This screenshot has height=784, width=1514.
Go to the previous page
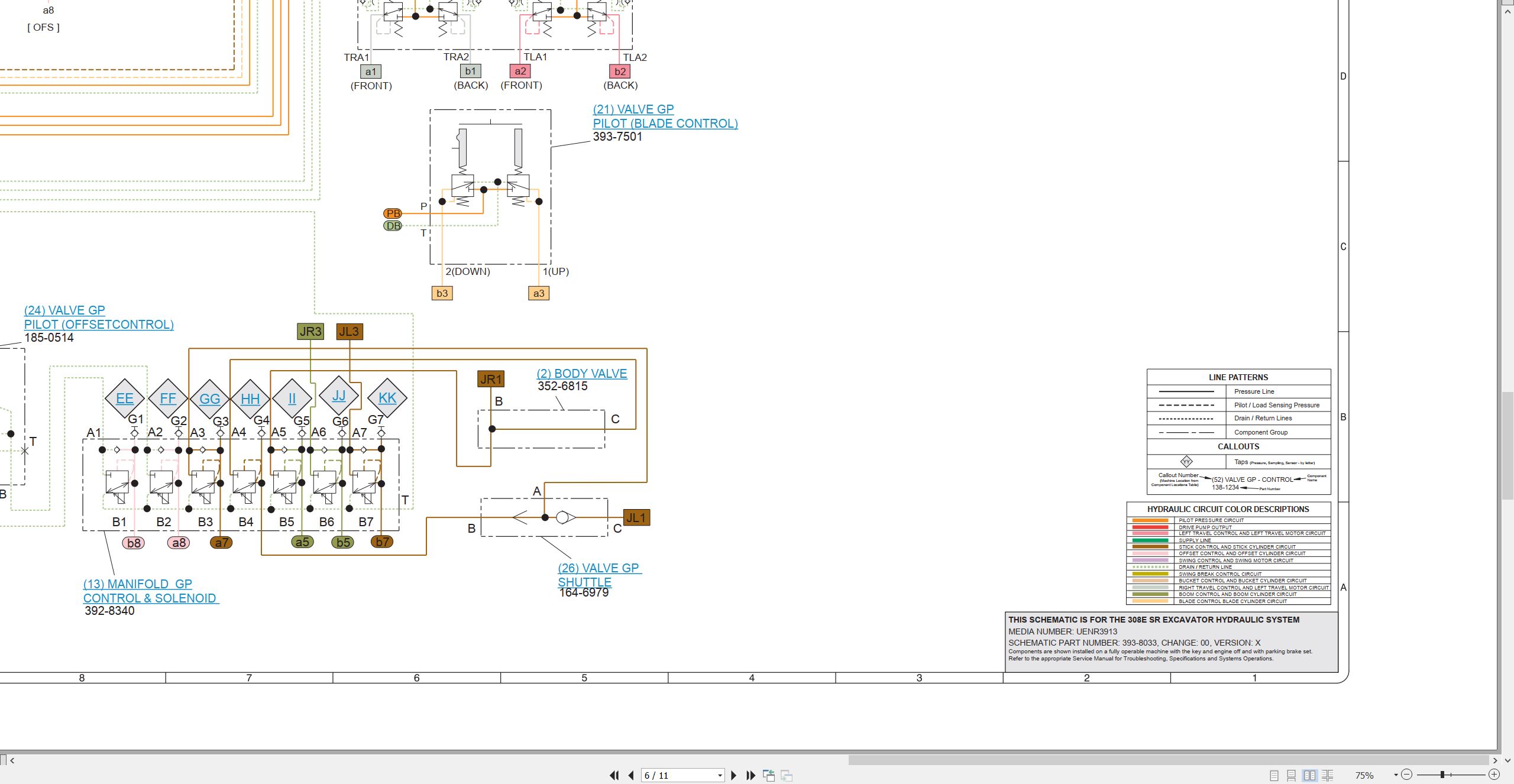click(x=630, y=775)
